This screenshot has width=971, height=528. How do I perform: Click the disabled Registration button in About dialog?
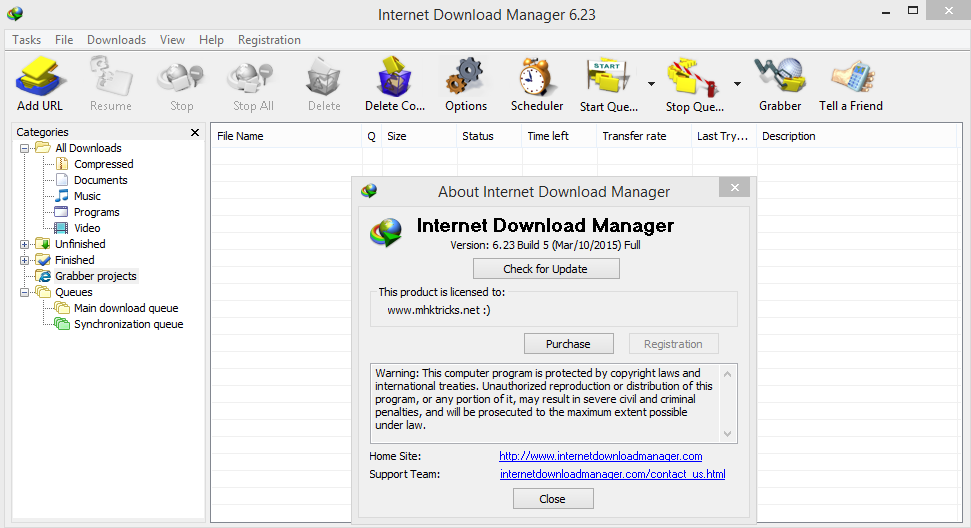[x=674, y=344]
